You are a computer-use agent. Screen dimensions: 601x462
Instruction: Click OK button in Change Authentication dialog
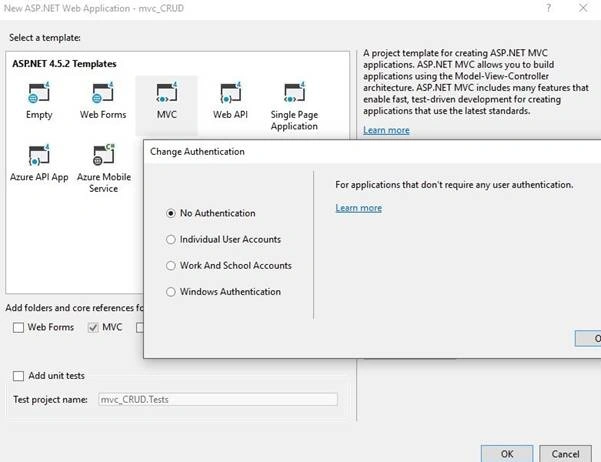coord(588,339)
